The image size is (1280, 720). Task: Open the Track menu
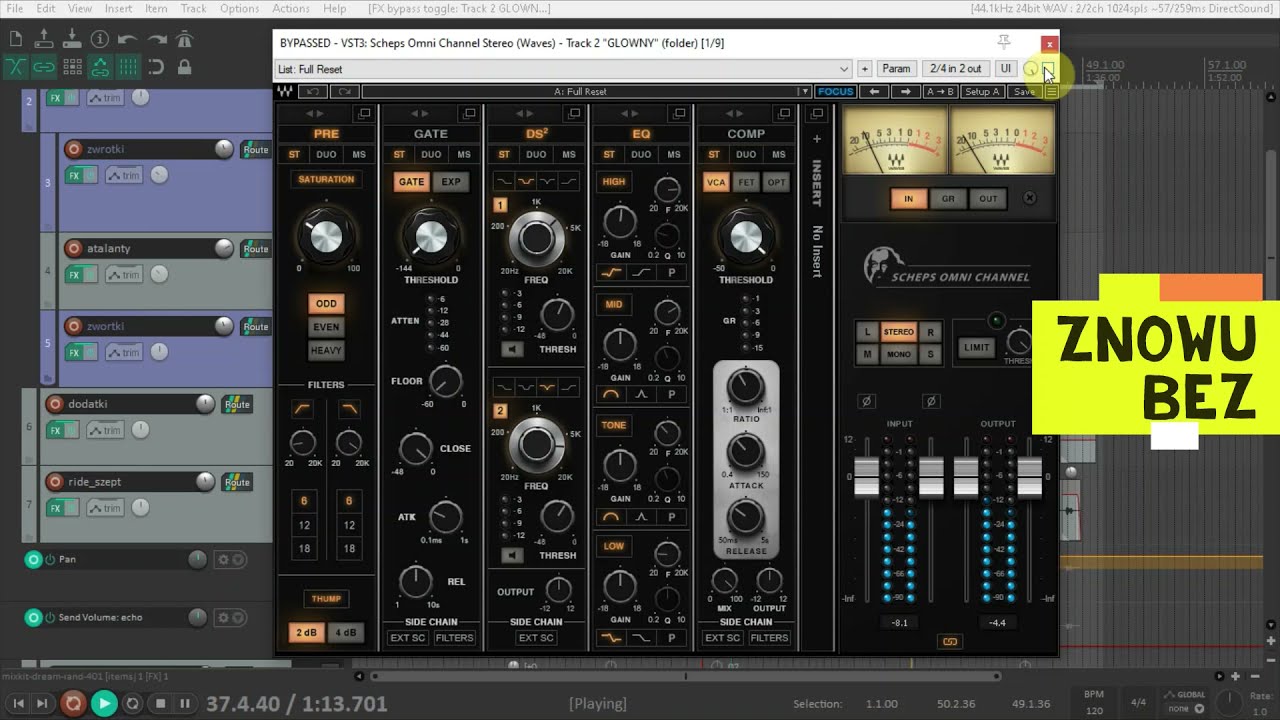[193, 8]
